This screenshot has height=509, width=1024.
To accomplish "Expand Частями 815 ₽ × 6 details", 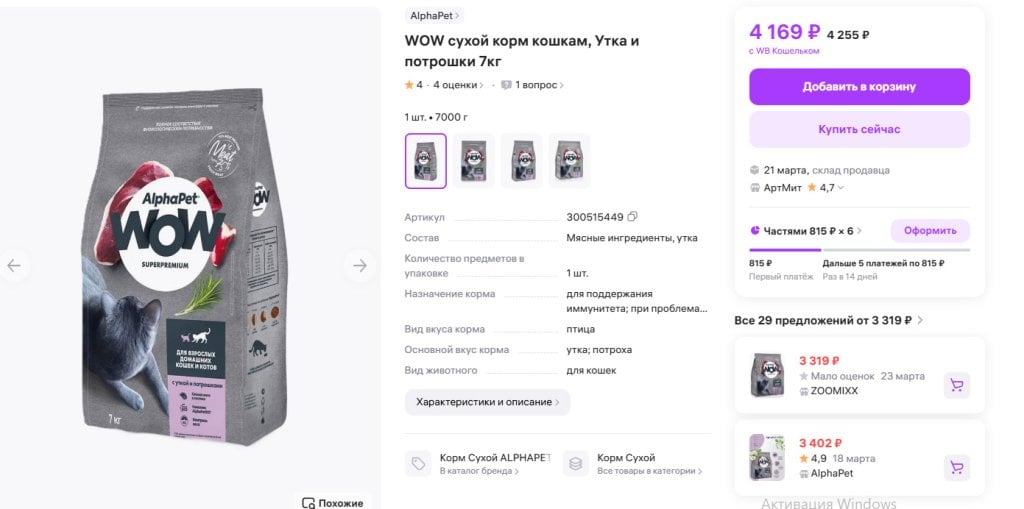I will tap(806, 231).
